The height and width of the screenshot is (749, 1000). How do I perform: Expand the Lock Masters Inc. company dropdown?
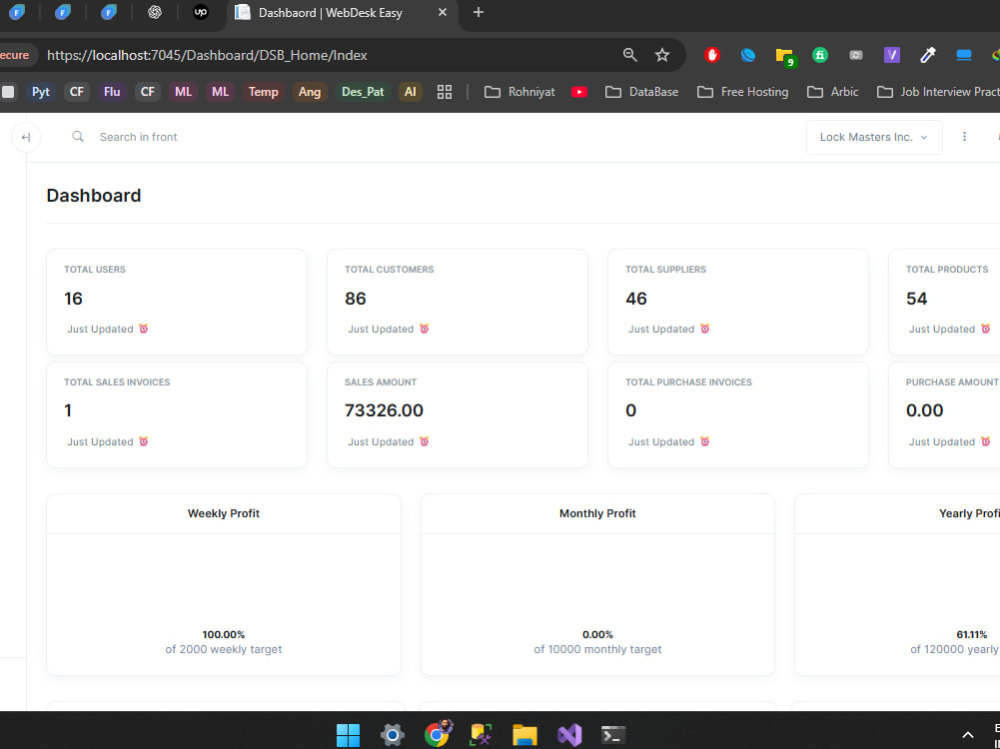pos(874,137)
